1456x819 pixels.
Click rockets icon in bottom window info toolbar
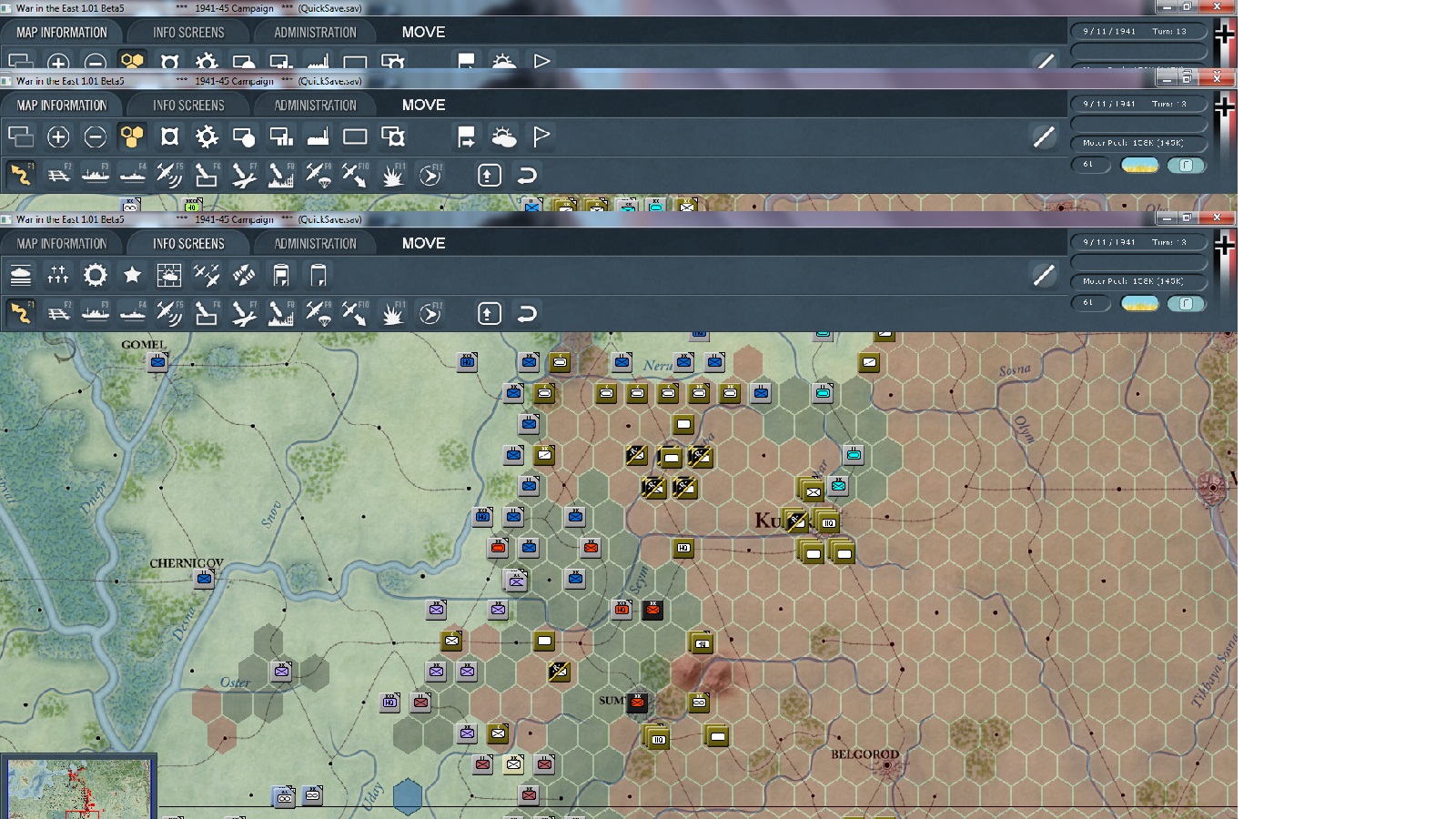(244, 275)
